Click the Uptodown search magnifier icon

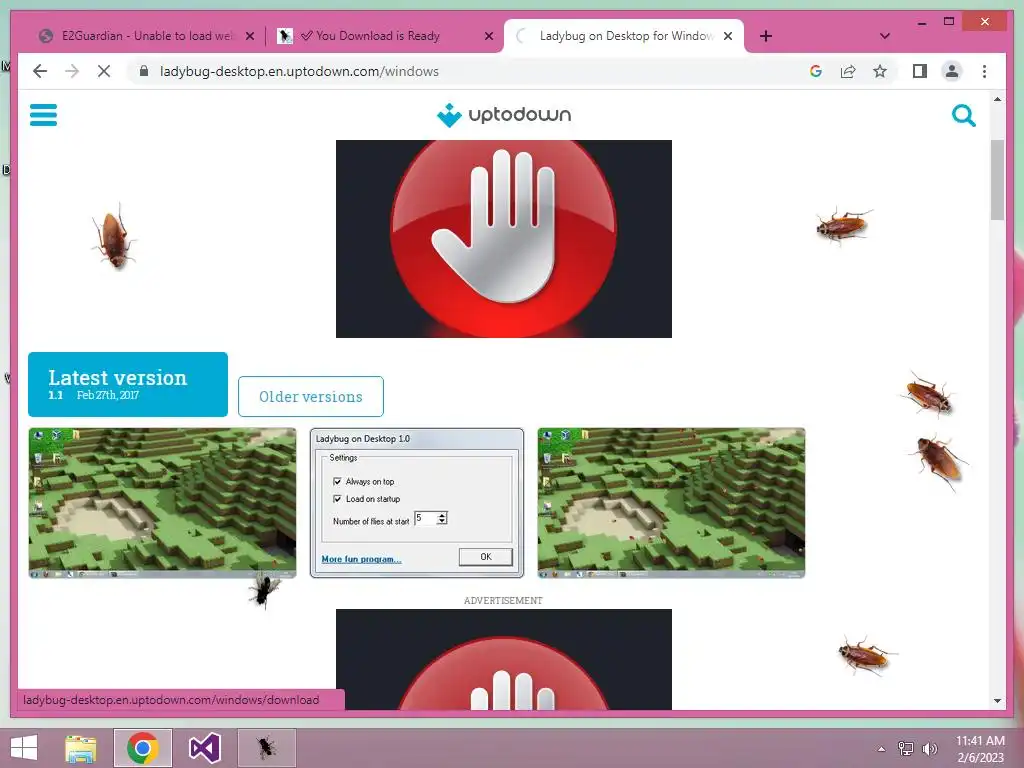[963, 116]
